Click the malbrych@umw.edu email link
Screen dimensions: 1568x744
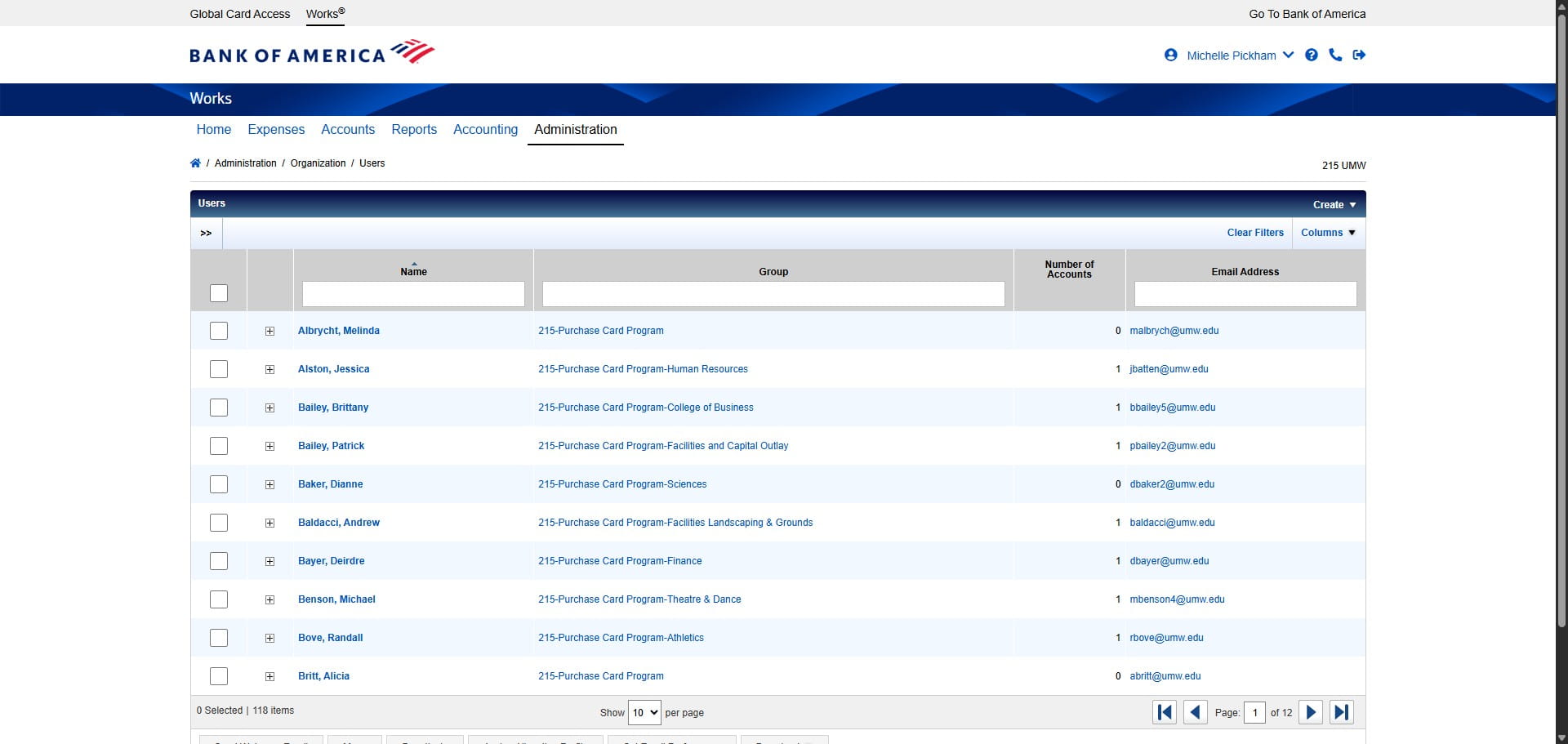click(x=1174, y=331)
